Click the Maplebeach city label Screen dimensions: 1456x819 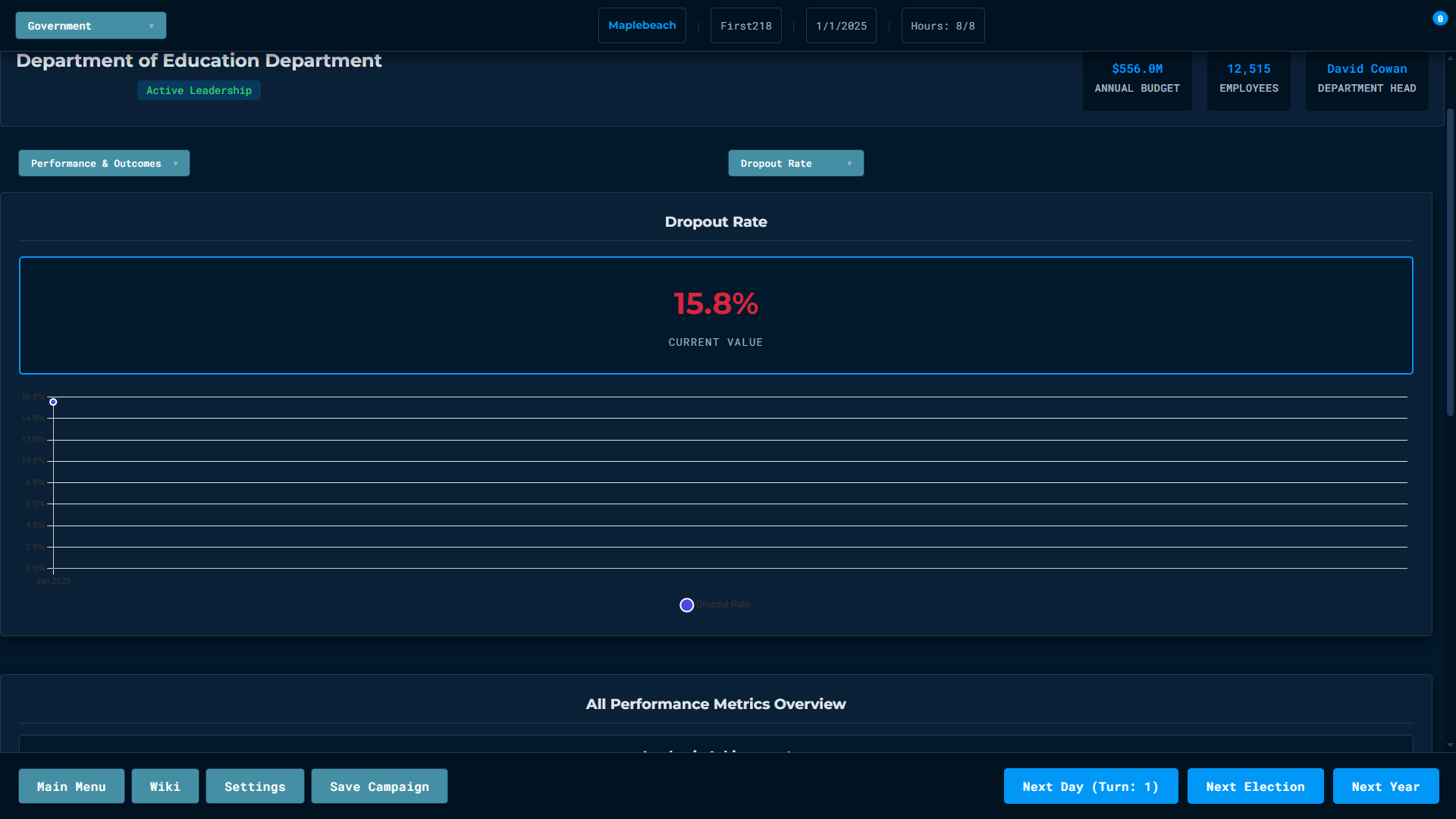tap(642, 26)
